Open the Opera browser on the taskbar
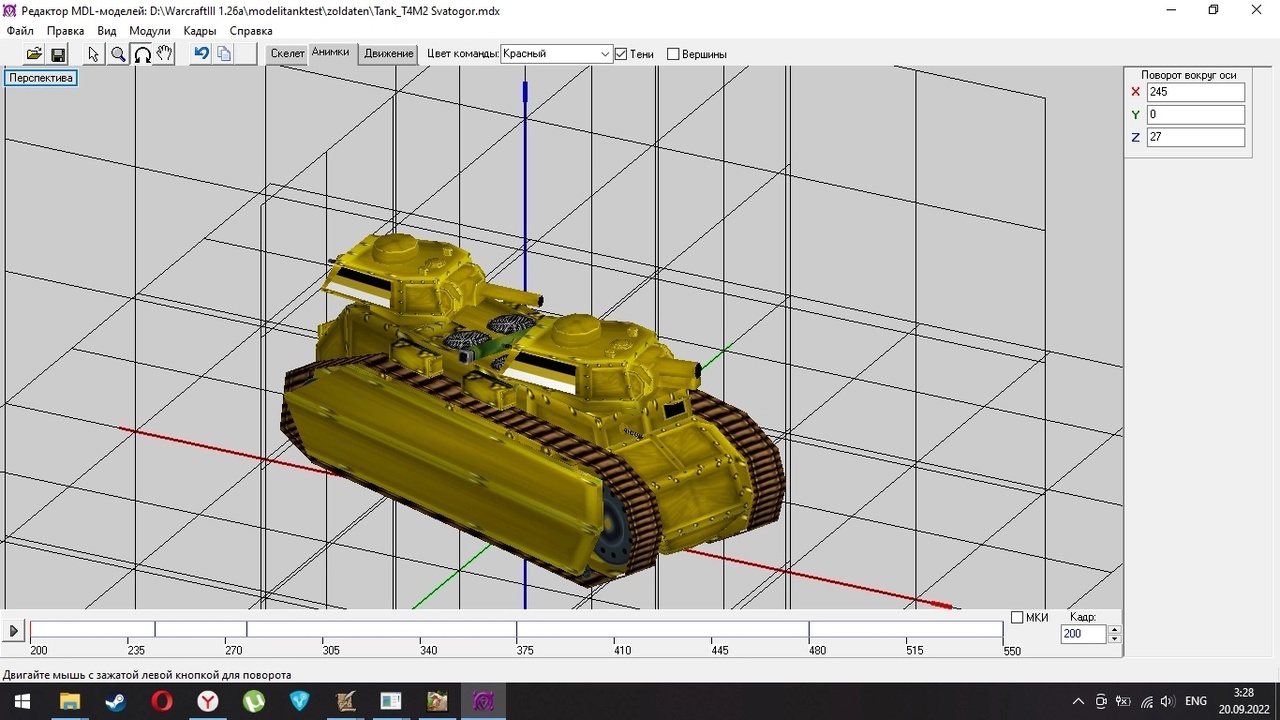The width and height of the screenshot is (1280, 720). 161,701
